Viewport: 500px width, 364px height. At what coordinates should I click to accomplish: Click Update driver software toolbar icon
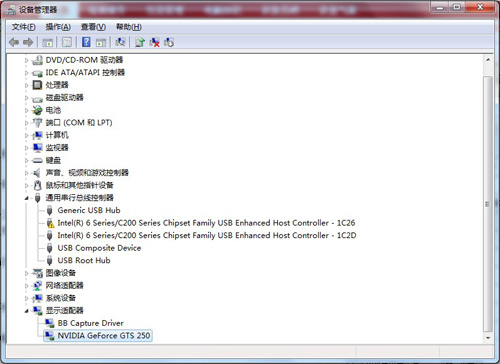tap(140, 42)
